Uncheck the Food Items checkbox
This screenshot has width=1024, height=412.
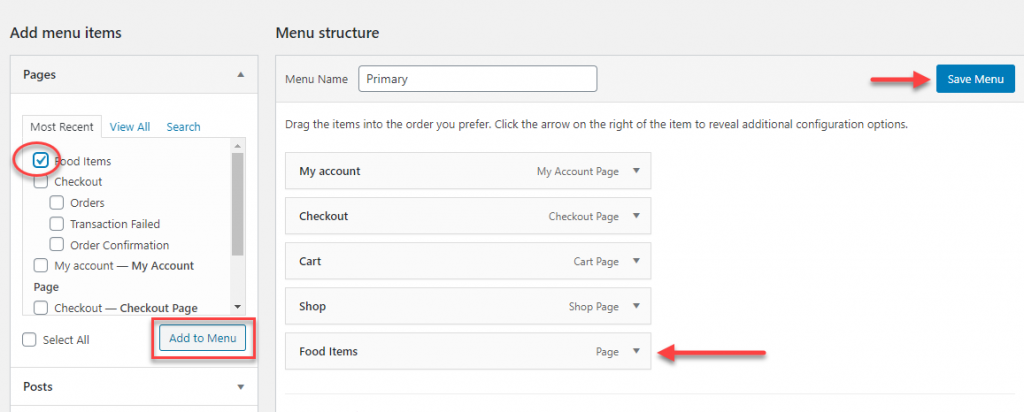click(x=40, y=161)
